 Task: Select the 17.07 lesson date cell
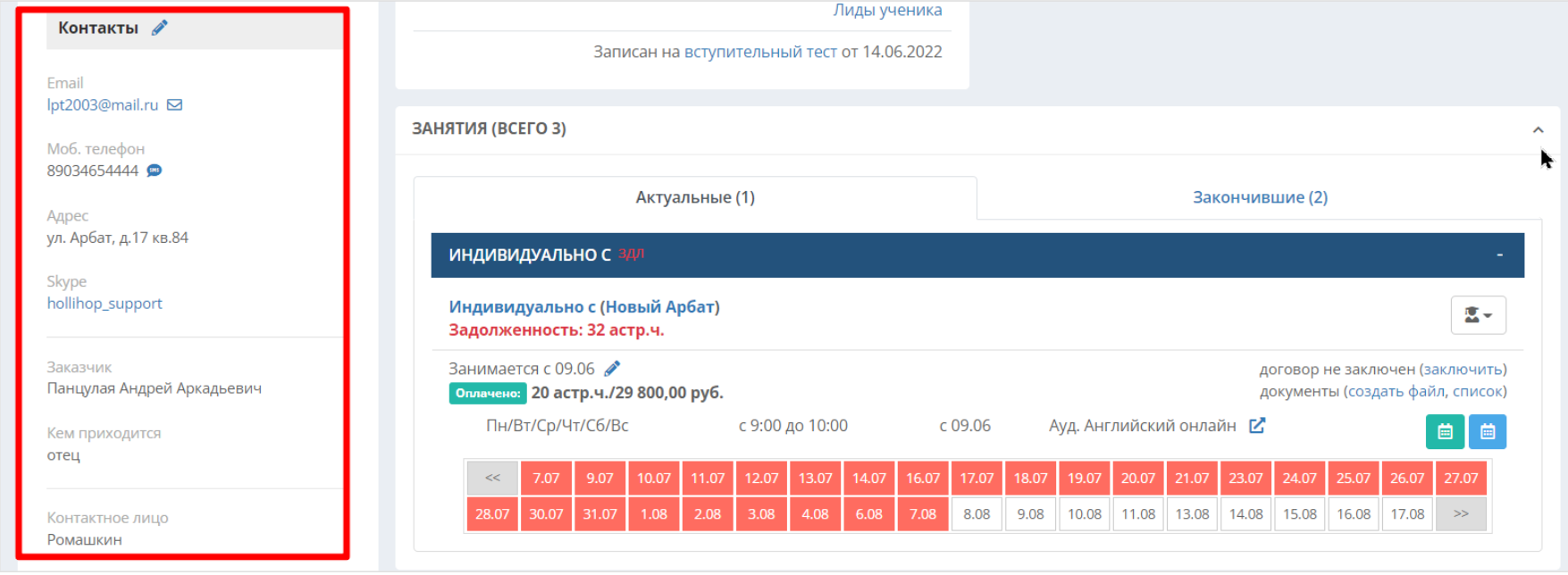[x=977, y=478]
